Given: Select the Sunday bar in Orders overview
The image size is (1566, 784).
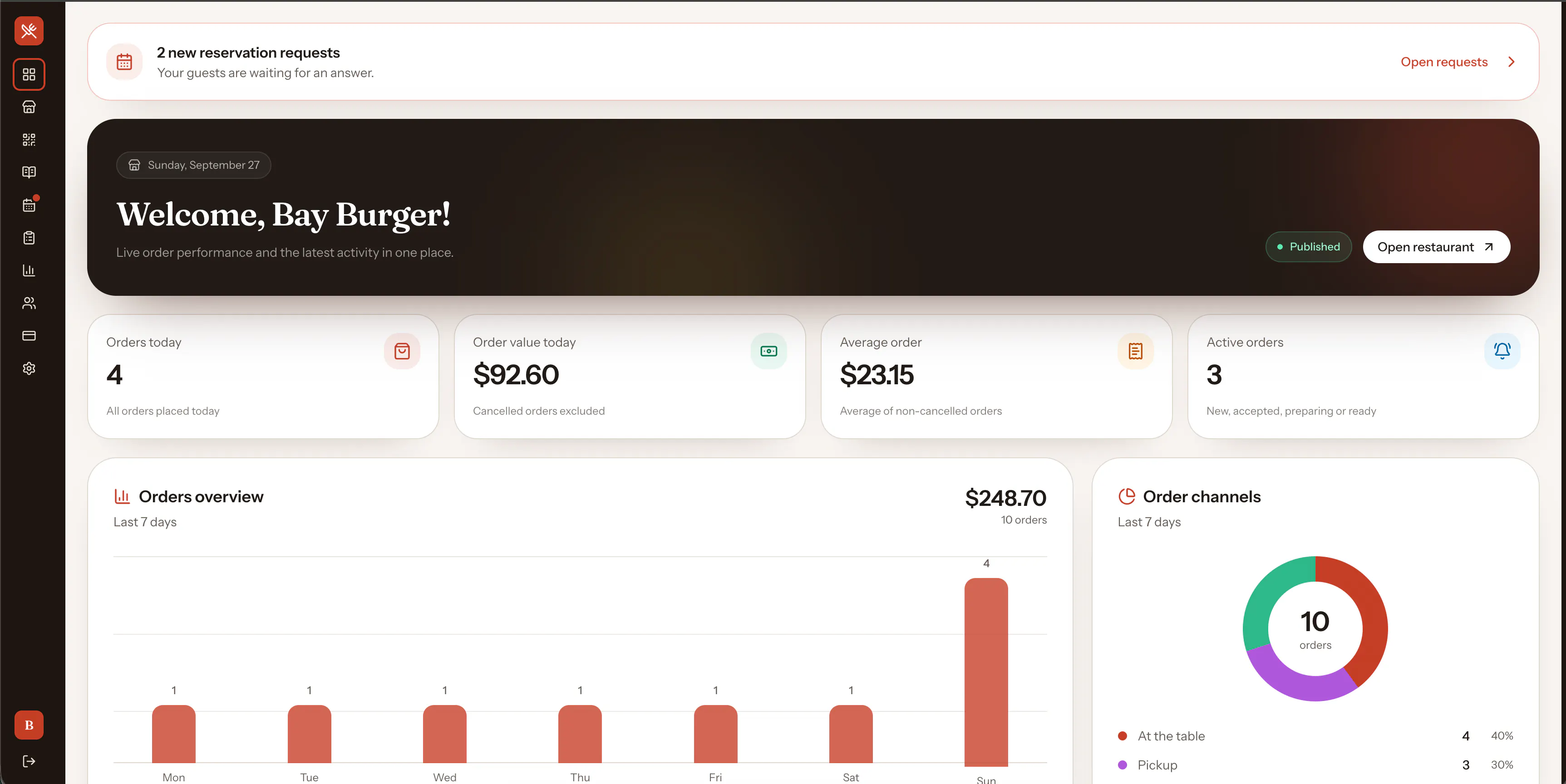Looking at the screenshot, I should coord(985,671).
